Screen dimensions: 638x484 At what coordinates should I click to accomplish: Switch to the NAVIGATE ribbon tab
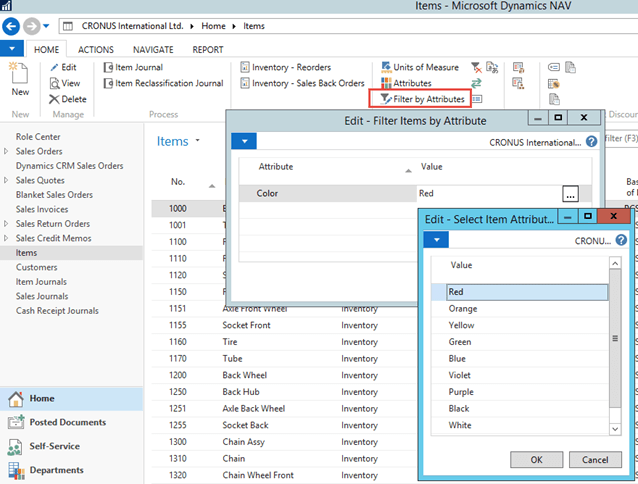point(153,50)
